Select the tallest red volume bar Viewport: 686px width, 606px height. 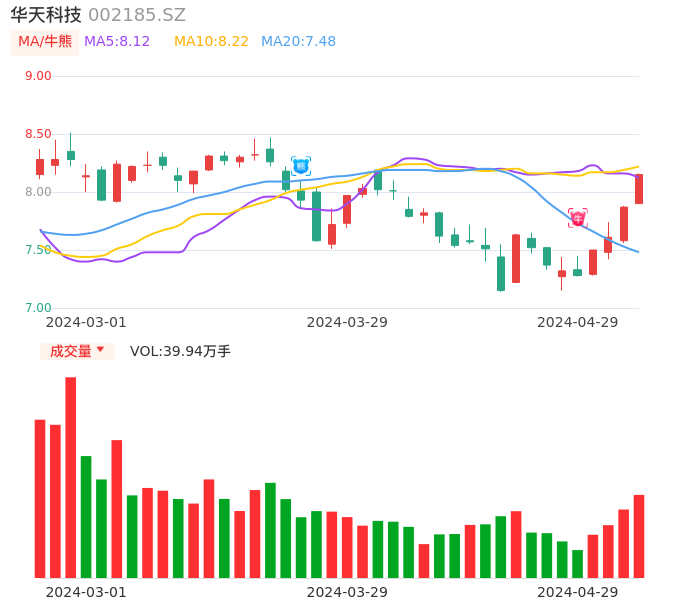point(71,477)
